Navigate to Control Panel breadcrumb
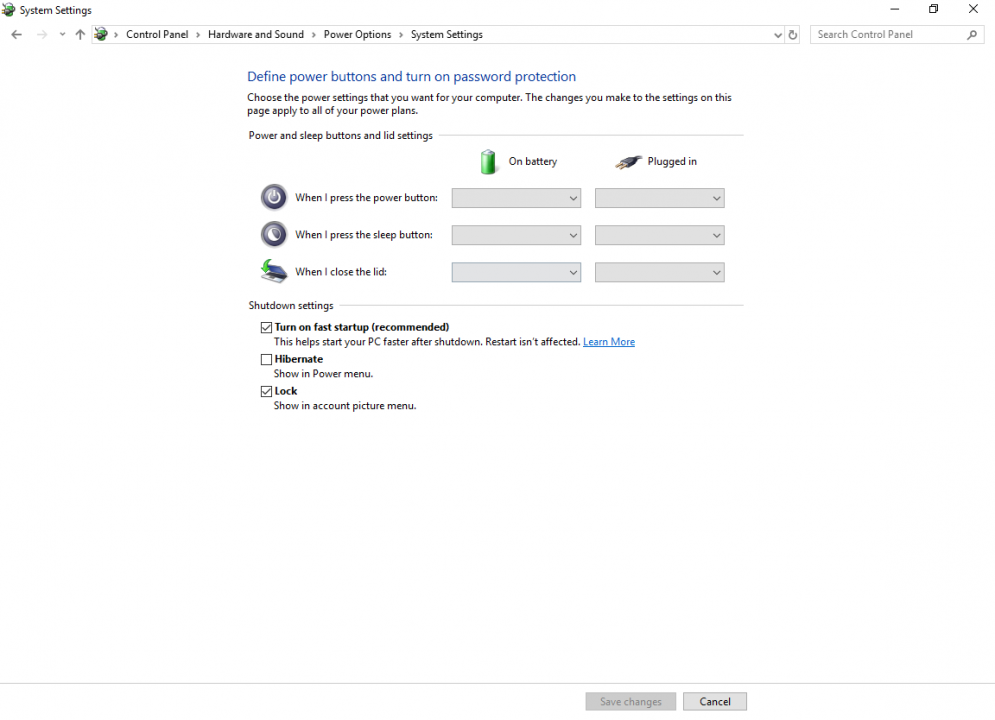The height and width of the screenshot is (720, 995). point(157,34)
